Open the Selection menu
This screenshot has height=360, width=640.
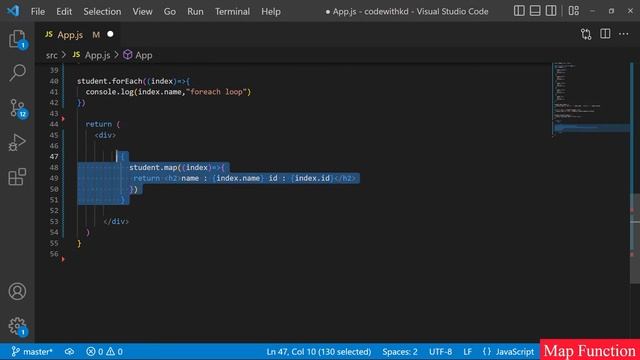pyautogui.click(x=102, y=11)
